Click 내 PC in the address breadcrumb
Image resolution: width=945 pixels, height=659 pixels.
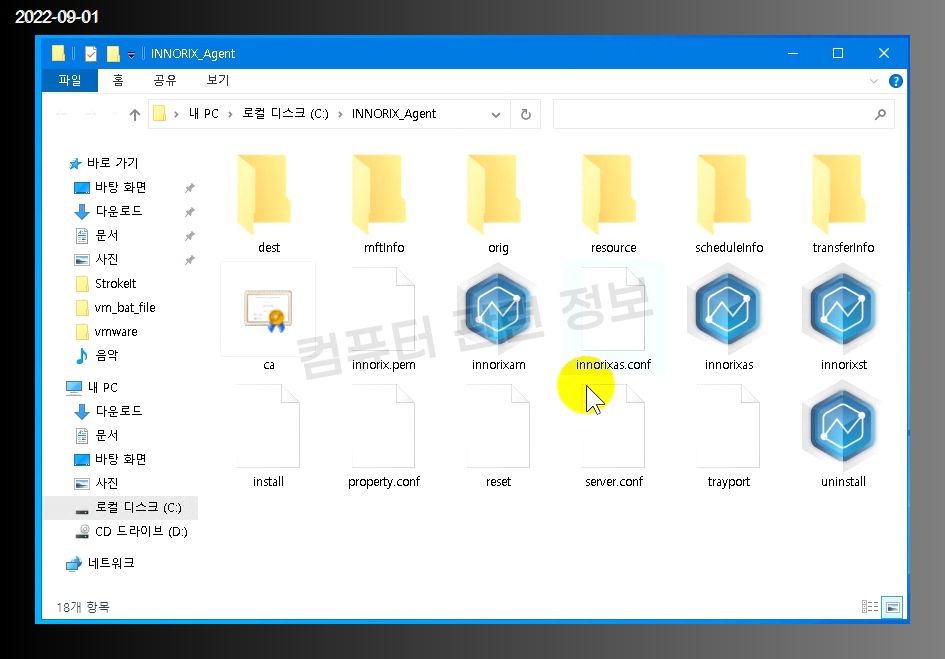204,114
